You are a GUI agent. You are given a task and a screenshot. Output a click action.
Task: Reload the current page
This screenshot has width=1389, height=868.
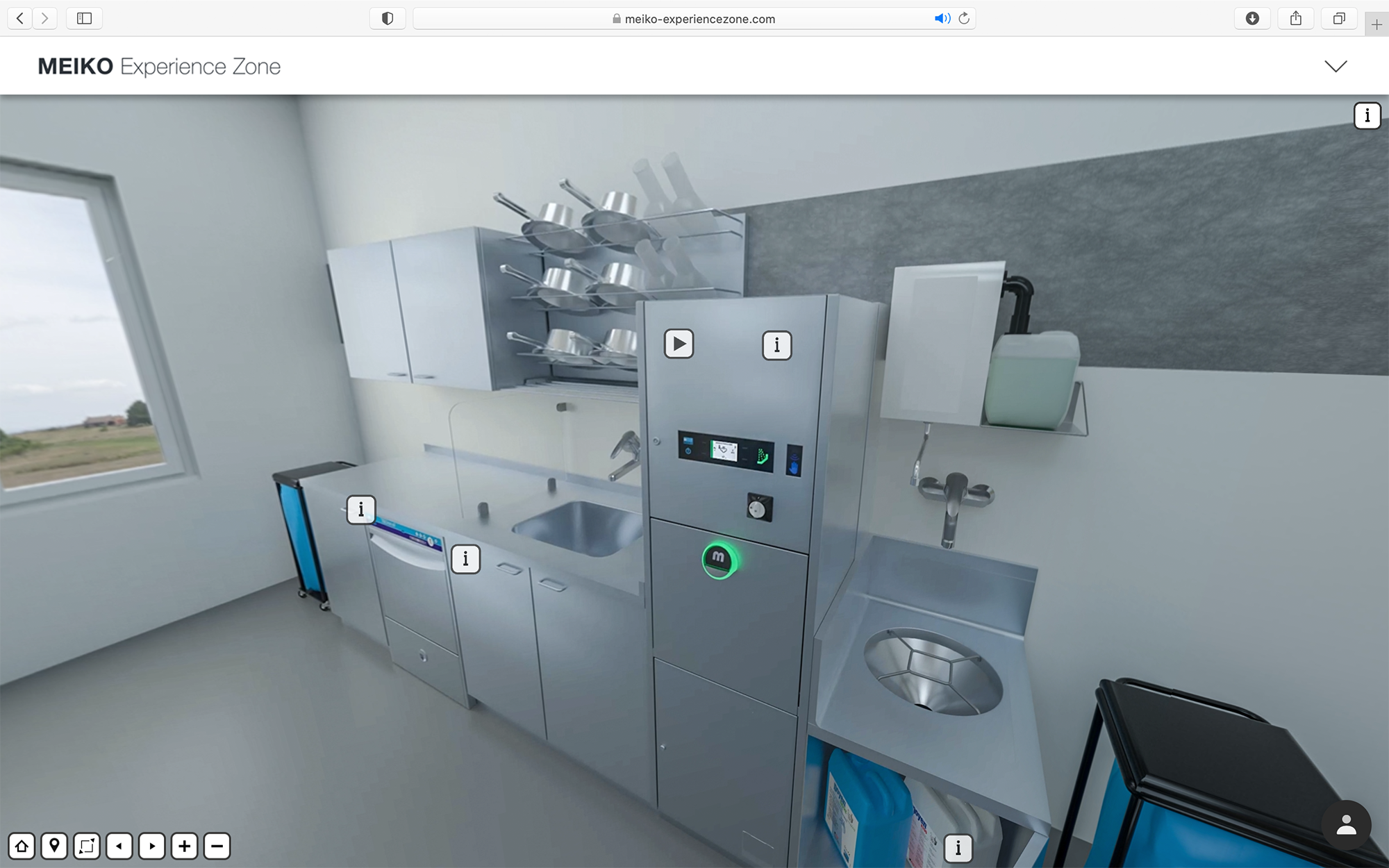(964, 19)
